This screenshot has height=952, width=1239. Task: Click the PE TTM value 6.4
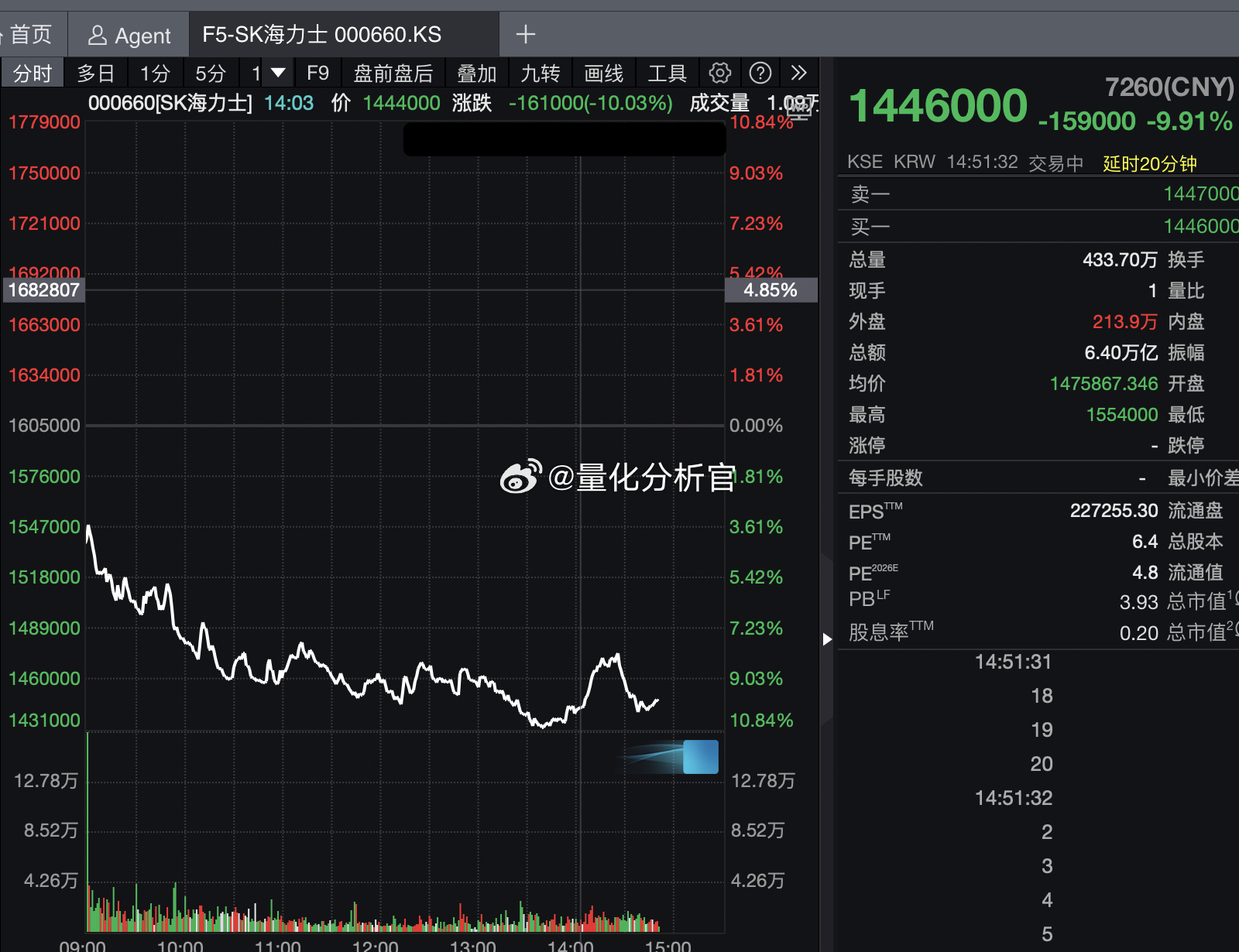(1145, 541)
